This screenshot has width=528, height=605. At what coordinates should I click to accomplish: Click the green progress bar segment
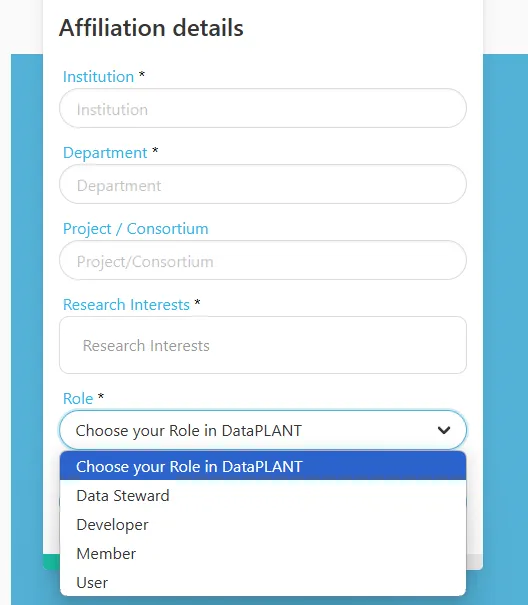click(x=51, y=562)
